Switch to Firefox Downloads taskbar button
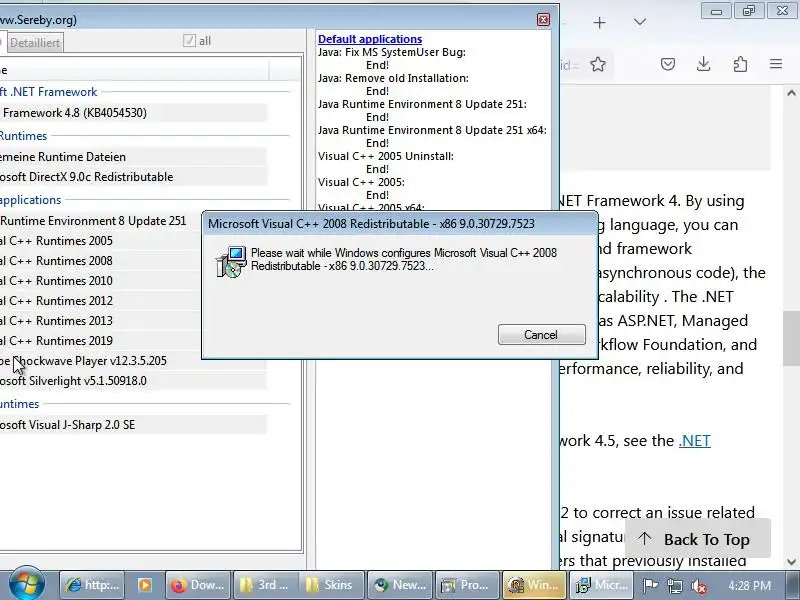Image resolution: width=800 pixels, height=600 pixels. point(198,585)
